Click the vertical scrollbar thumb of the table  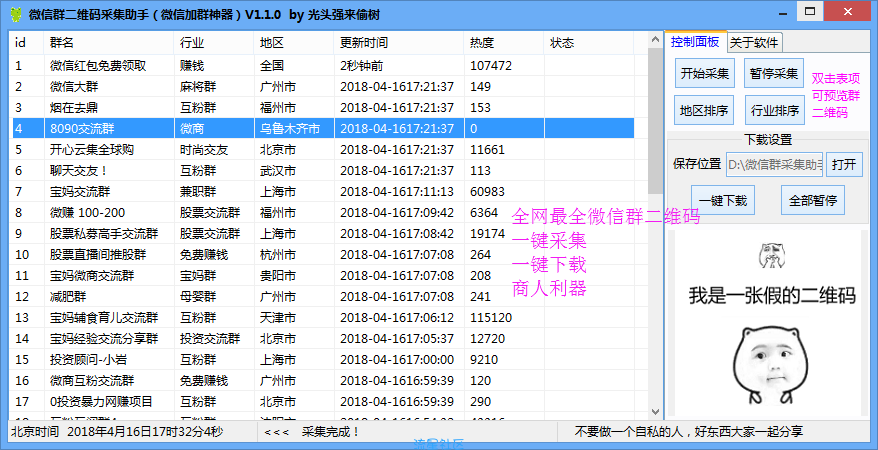tap(655, 121)
